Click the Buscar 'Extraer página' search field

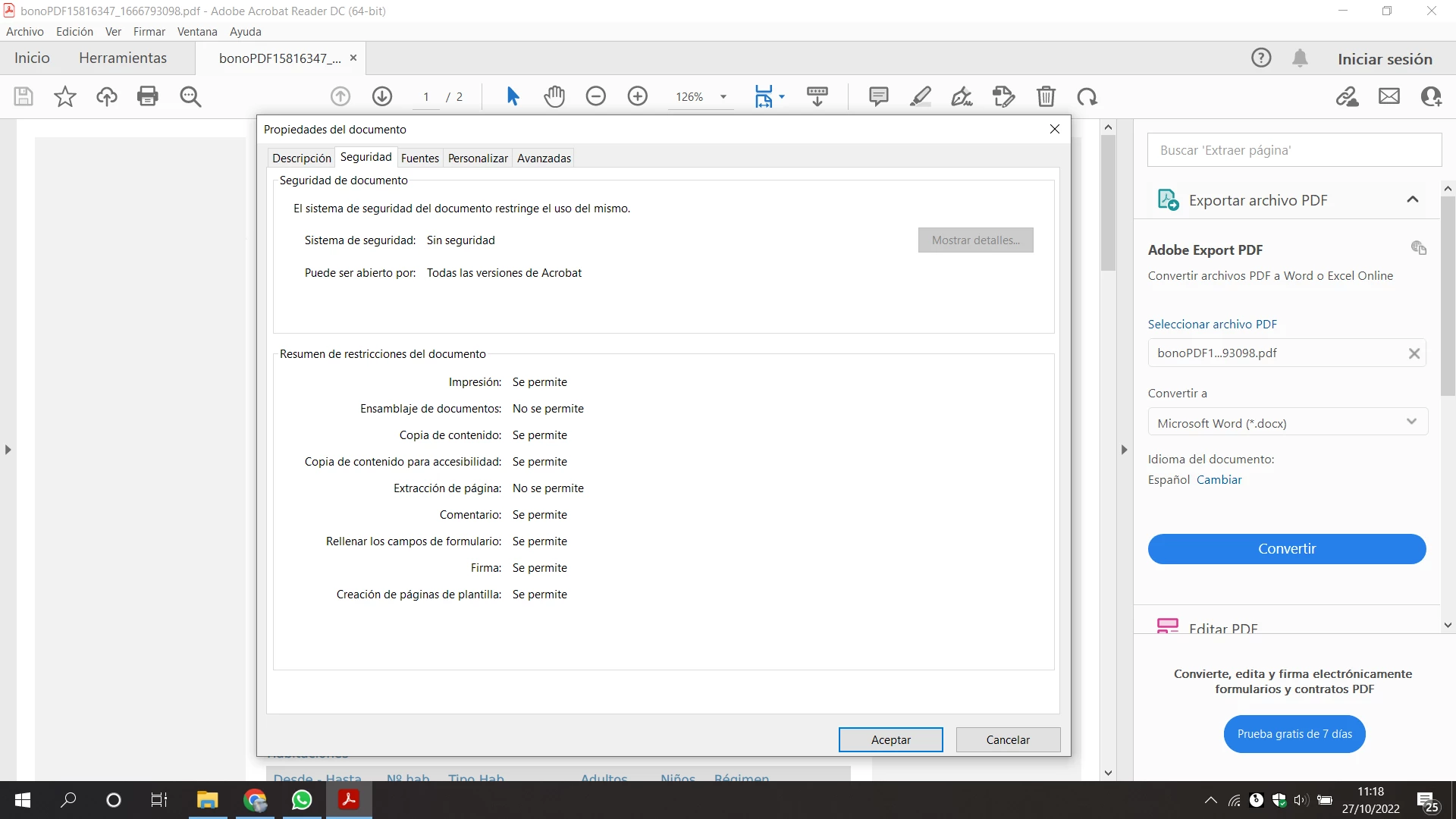pos(1294,150)
